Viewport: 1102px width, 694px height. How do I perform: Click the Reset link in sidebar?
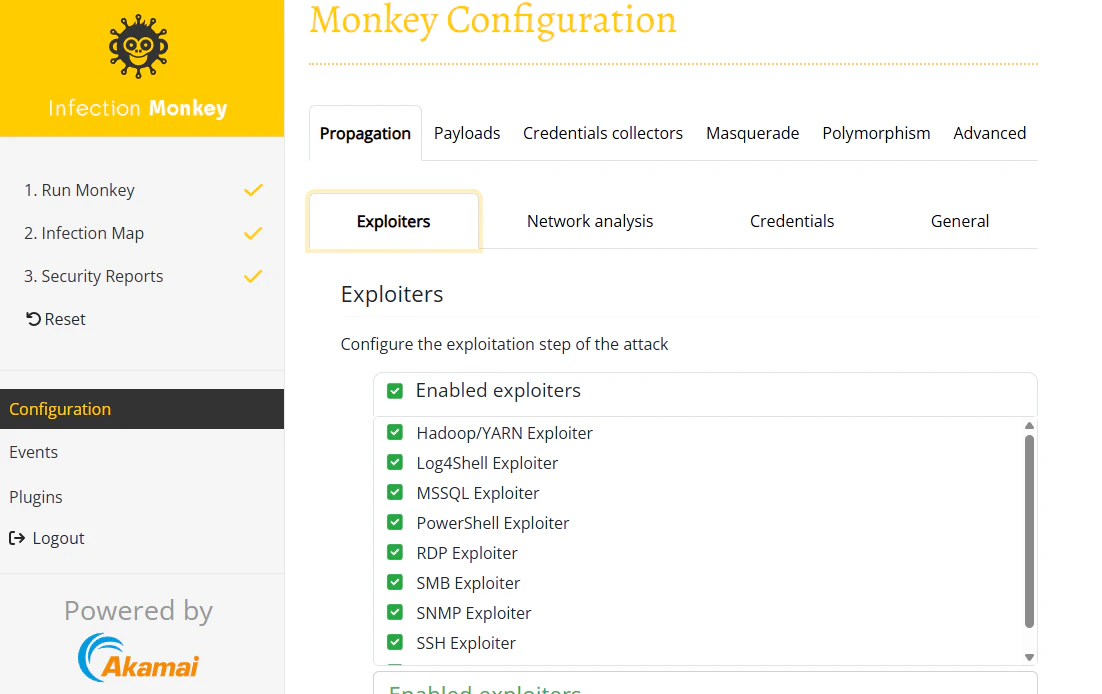(56, 319)
